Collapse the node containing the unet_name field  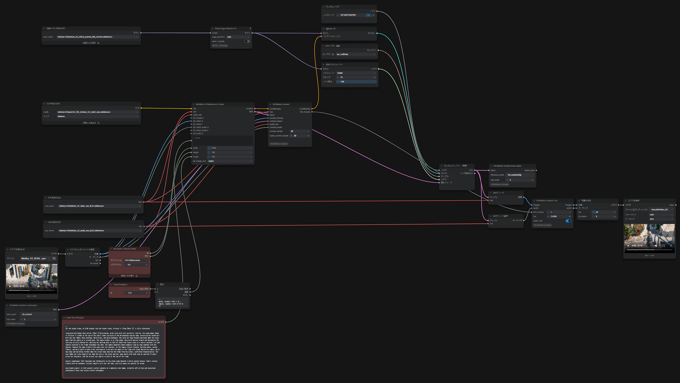[44, 29]
